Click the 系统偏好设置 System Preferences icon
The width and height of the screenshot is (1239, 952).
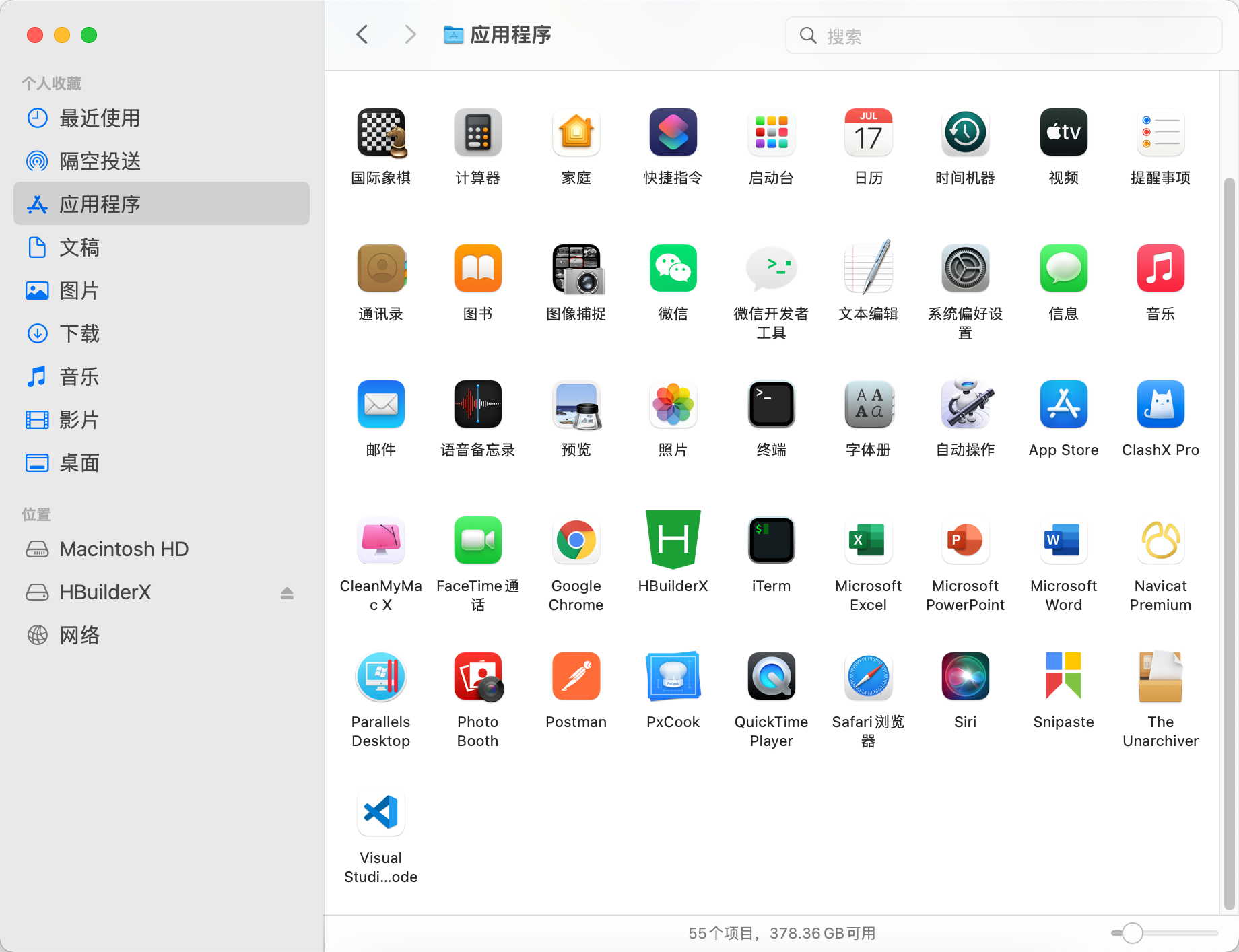[966, 269]
